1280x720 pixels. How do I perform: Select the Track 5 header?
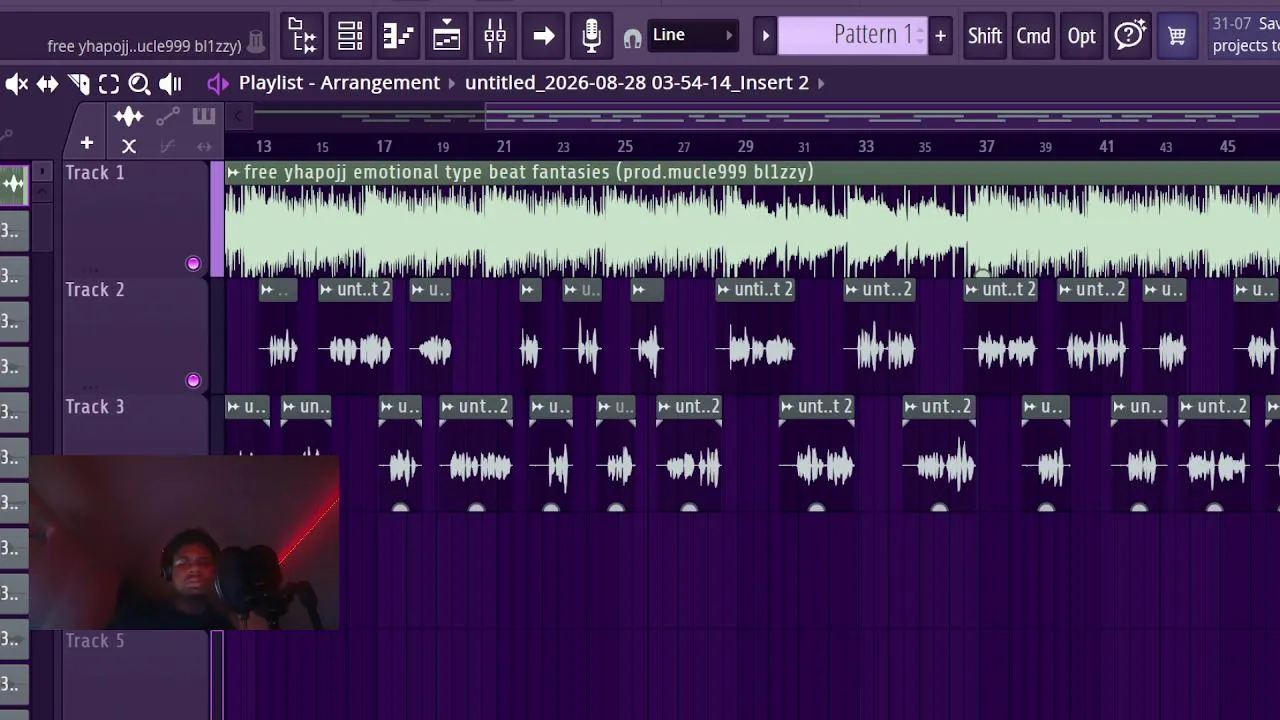click(135, 675)
